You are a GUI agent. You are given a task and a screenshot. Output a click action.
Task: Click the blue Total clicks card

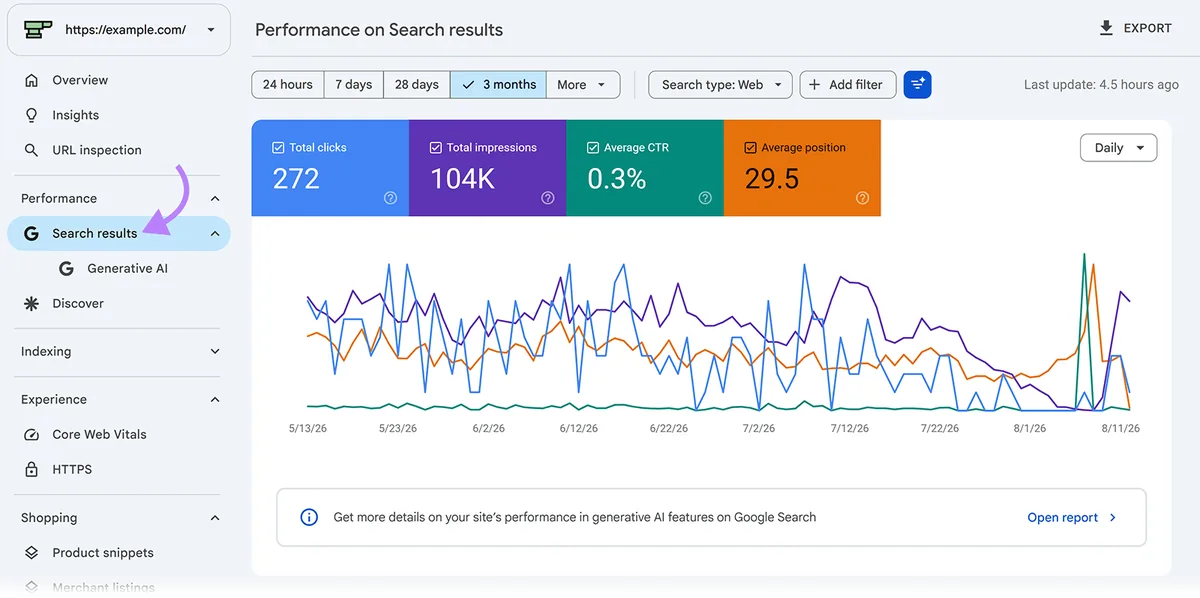click(x=330, y=168)
